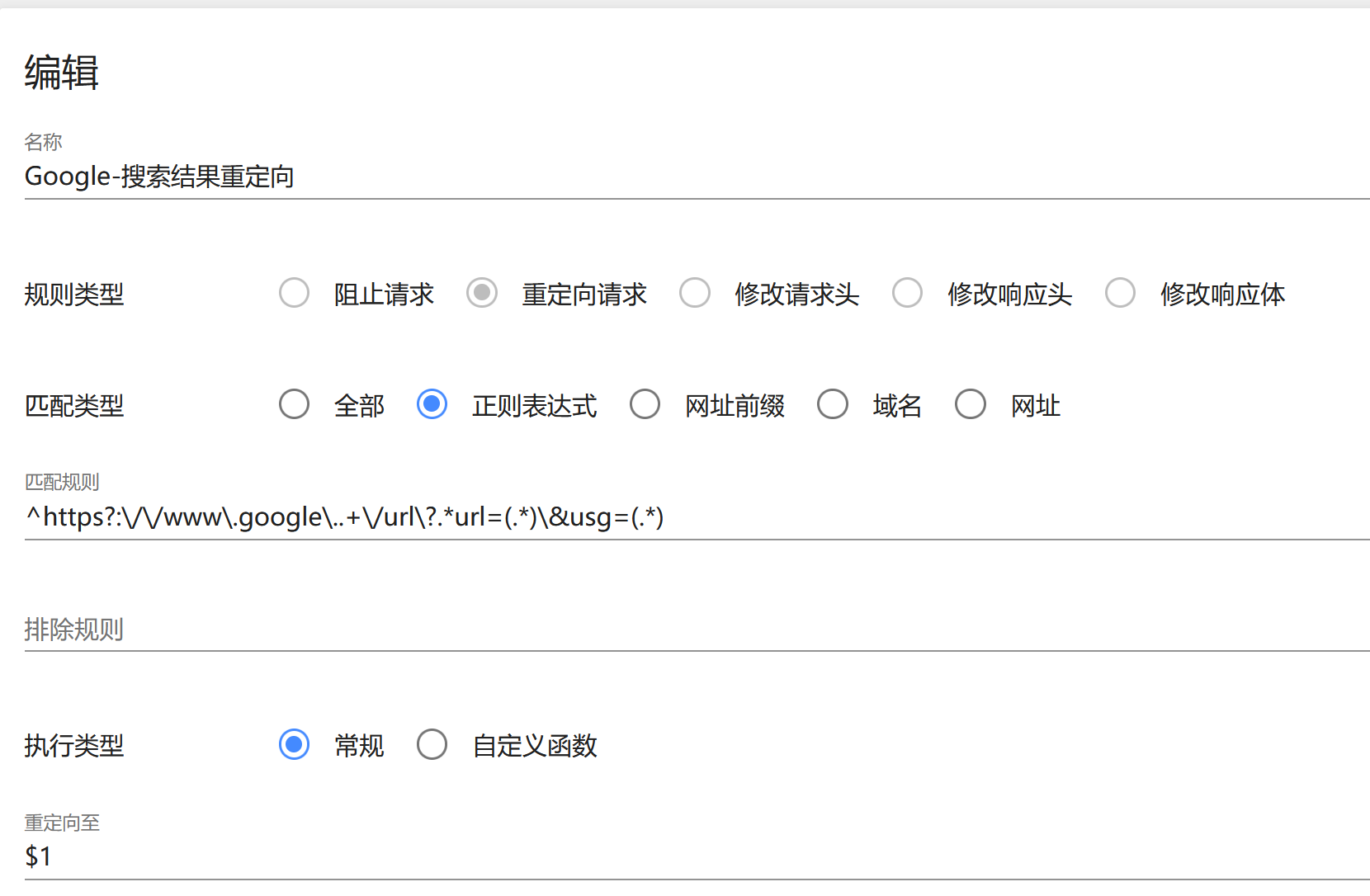The image size is (1370, 896).
Task: Choose 修改请求头 as the rule type
Action: pos(695,293)
